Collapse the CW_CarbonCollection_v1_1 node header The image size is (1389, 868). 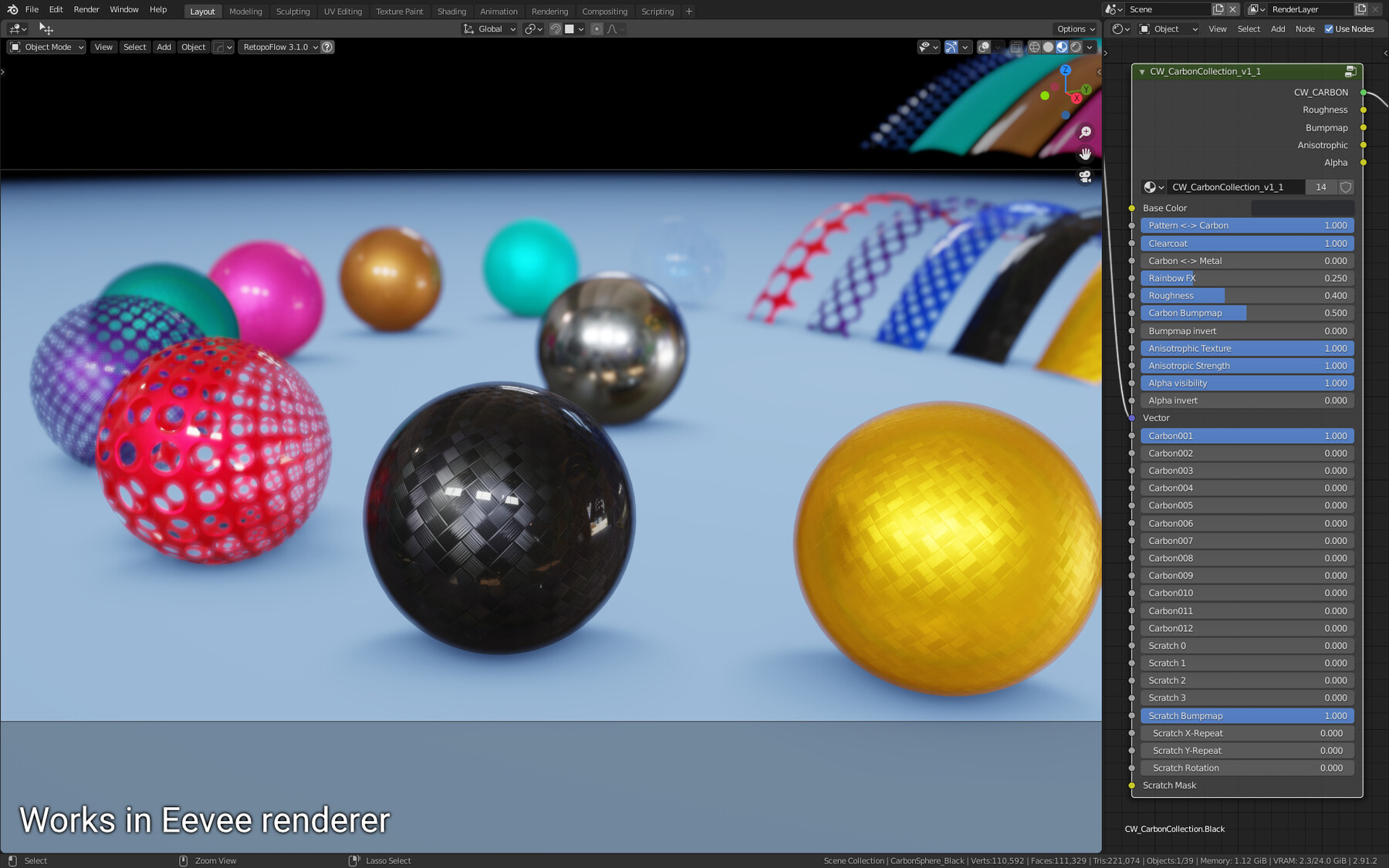pyautogui.click(x=1141, y=71)
